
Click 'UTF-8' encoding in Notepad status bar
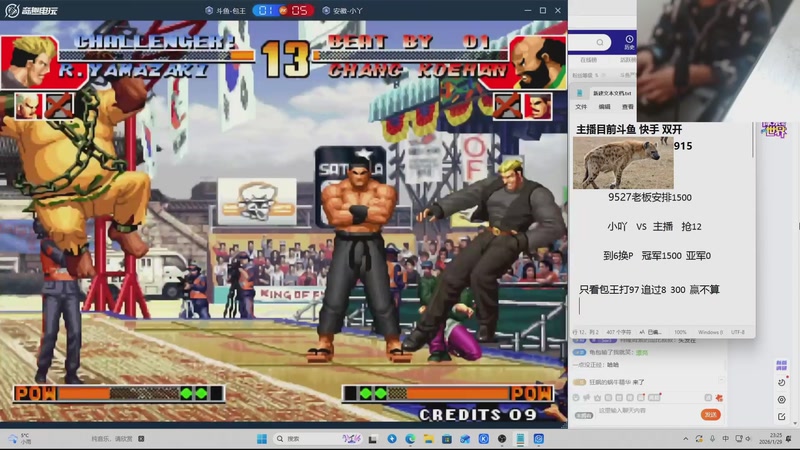(x=738, y=332)
